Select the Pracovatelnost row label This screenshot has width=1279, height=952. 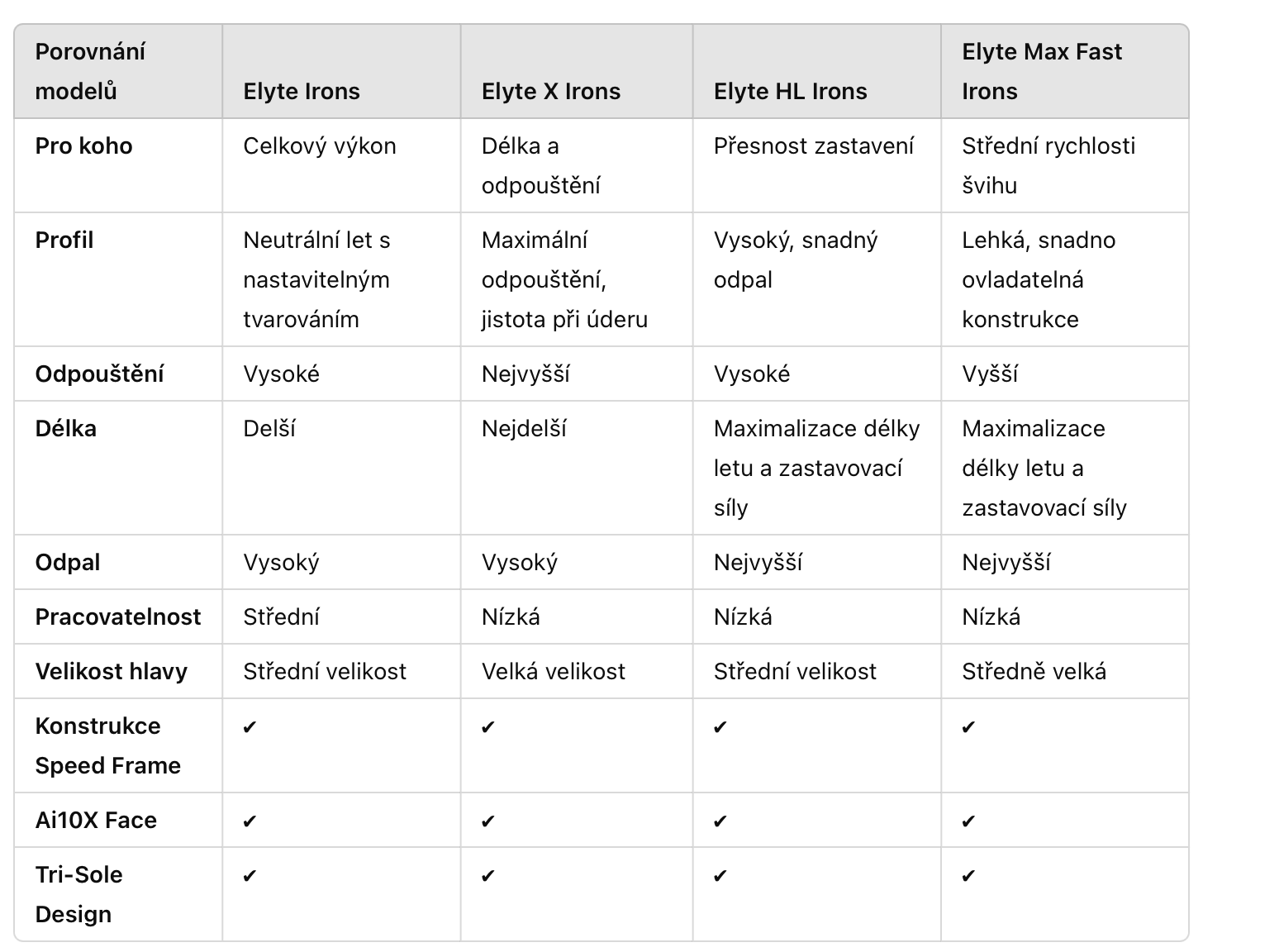tap(118, 616)
